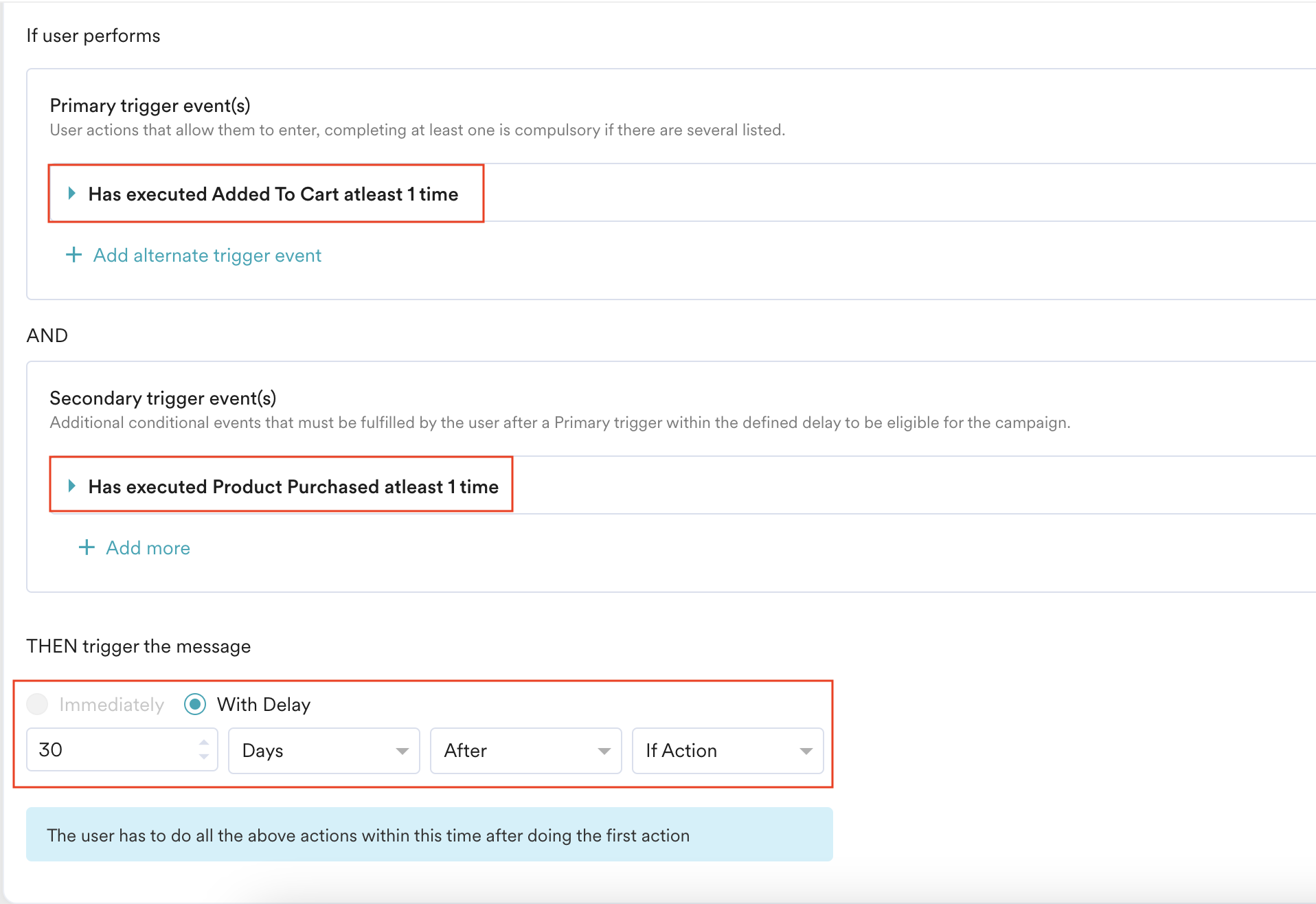This screenshot has width=1316, height=904.
Task: Click the plus icon beside Add alternate trigger event
Action: pos(73,255)
